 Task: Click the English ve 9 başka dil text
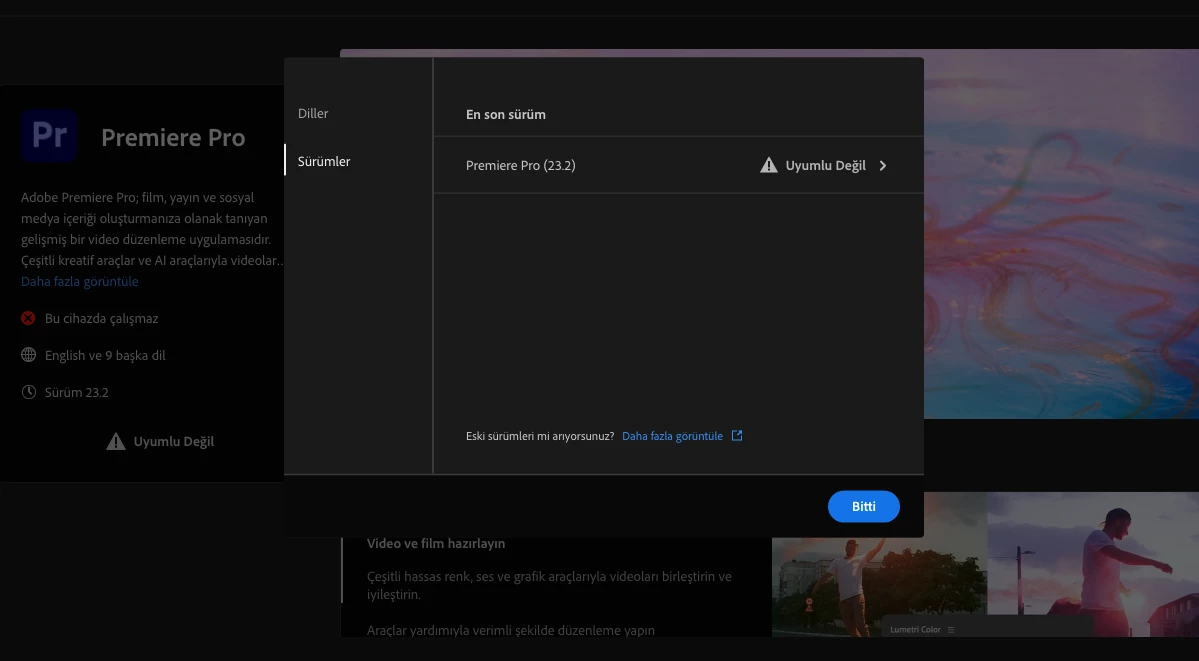[105, 355]
